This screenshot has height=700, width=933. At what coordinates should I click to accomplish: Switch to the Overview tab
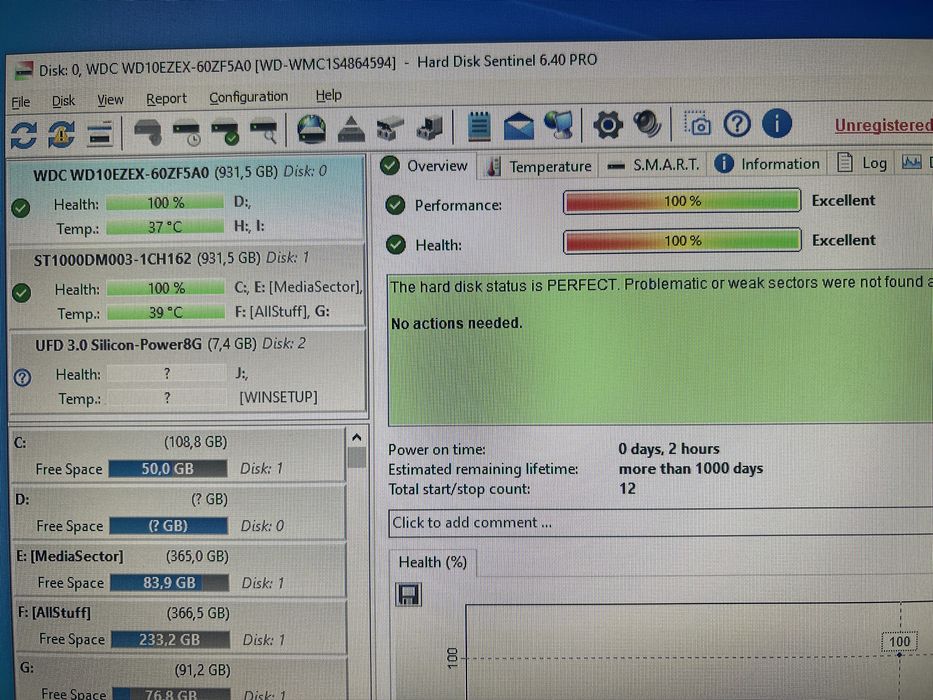coord(424,165)
